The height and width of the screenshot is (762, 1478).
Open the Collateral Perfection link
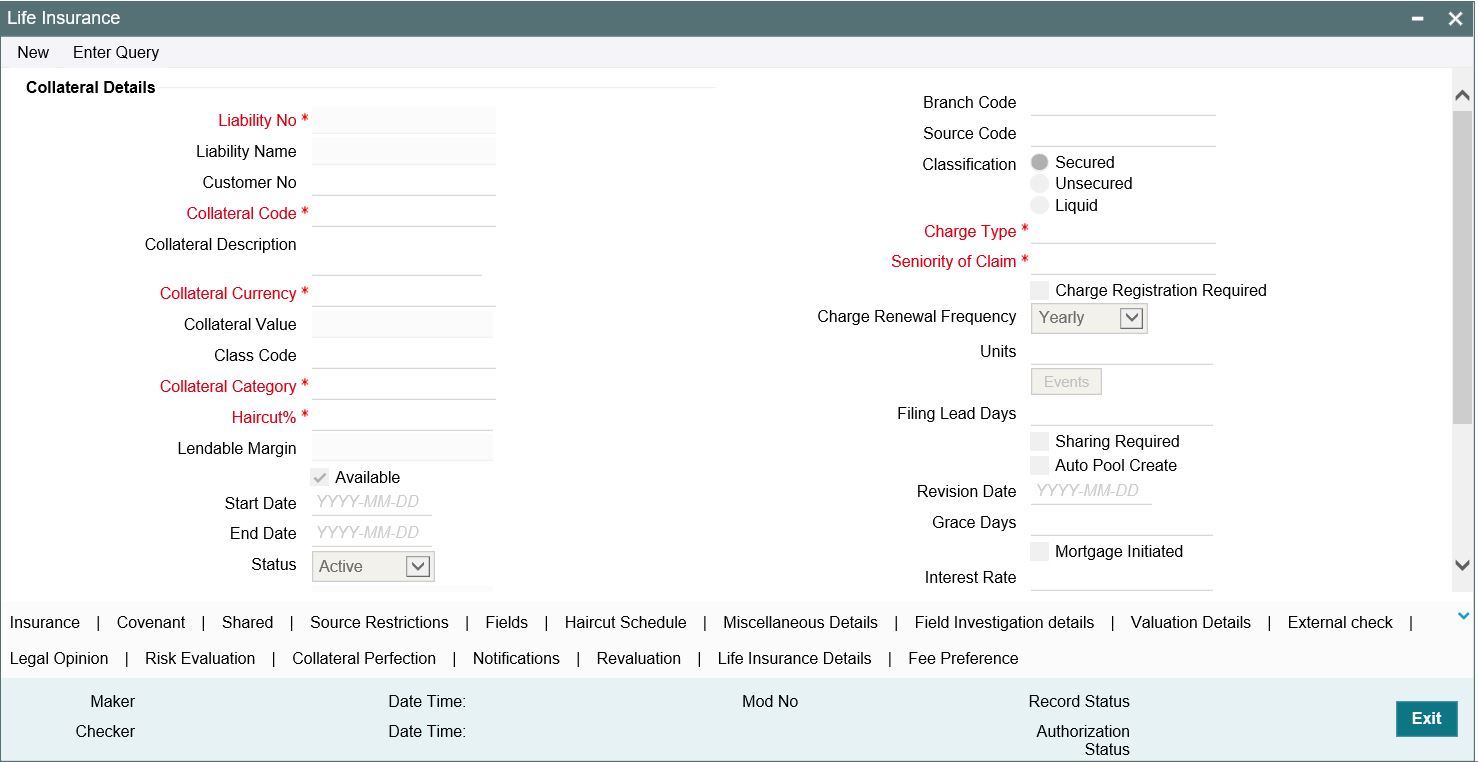click(x=364, y=658)
